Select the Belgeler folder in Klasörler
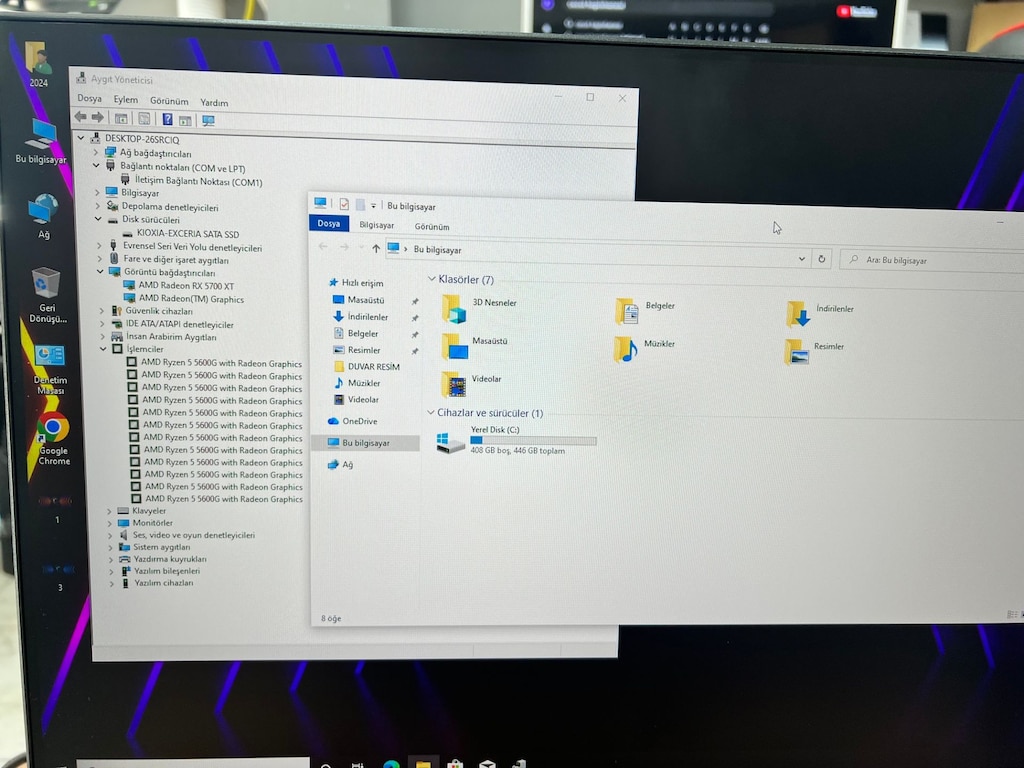The image size is (1024, 768). (x=645, y=310)
